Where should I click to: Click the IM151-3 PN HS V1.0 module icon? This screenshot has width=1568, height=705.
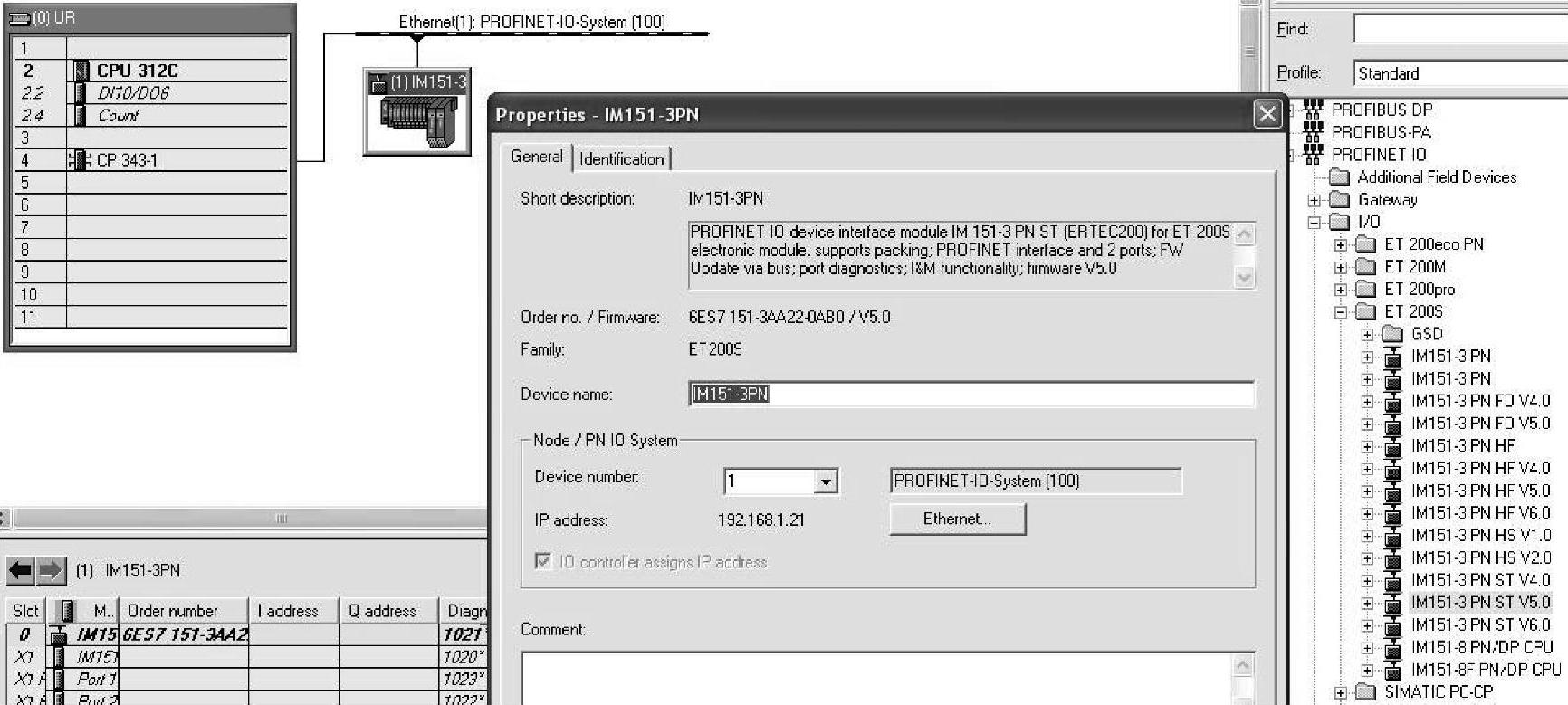point(1393,536)
